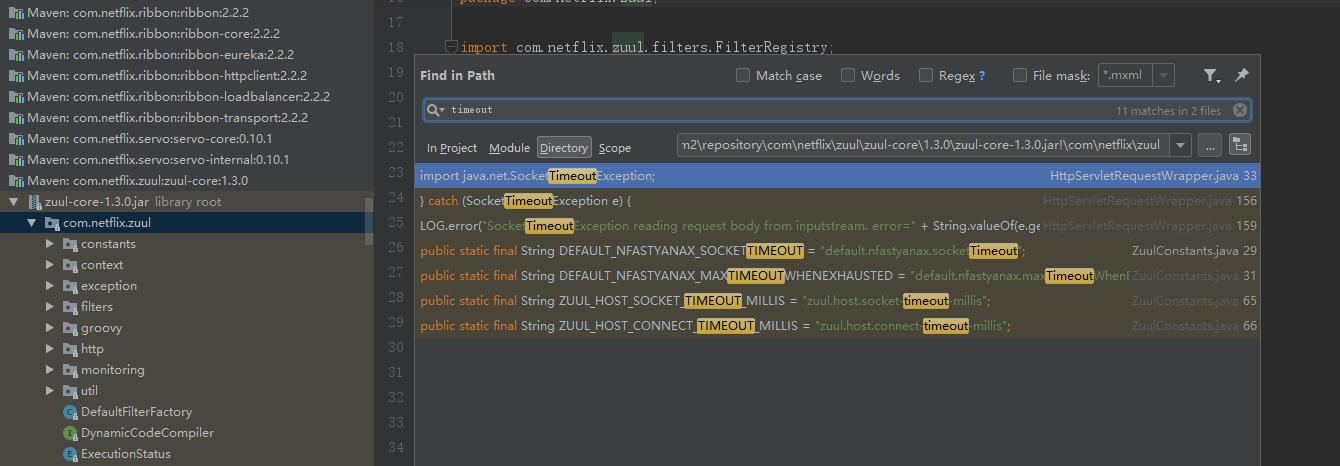
Task: Expand the directory path dropdown
Action: 1180,146
